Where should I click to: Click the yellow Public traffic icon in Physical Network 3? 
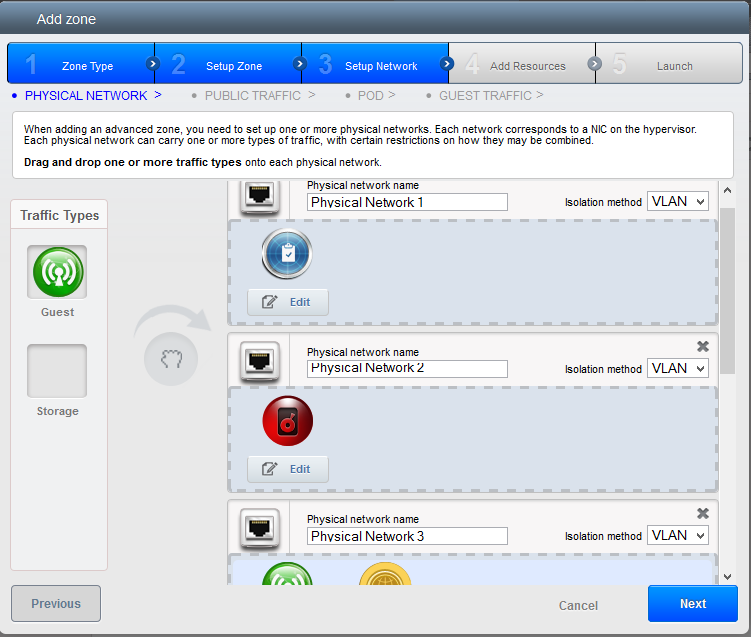point(385,574)
